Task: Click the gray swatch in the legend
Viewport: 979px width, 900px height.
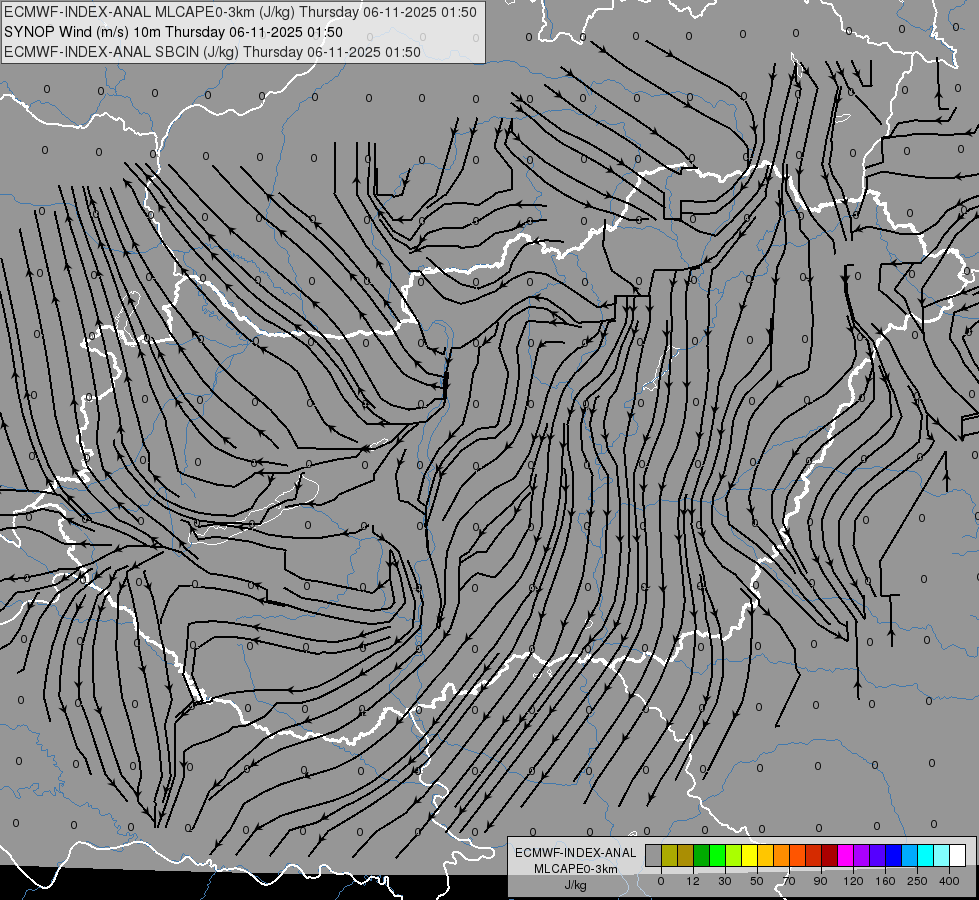Action: coord(654,855)
